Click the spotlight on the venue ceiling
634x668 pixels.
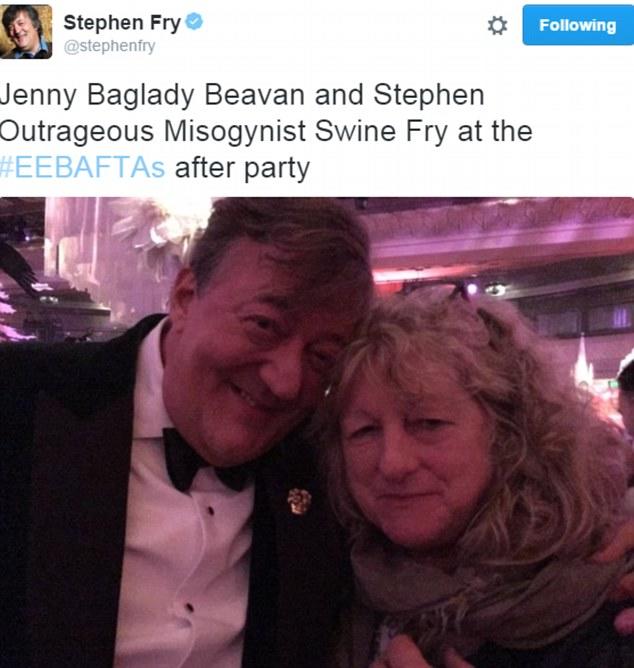point(473,289)
